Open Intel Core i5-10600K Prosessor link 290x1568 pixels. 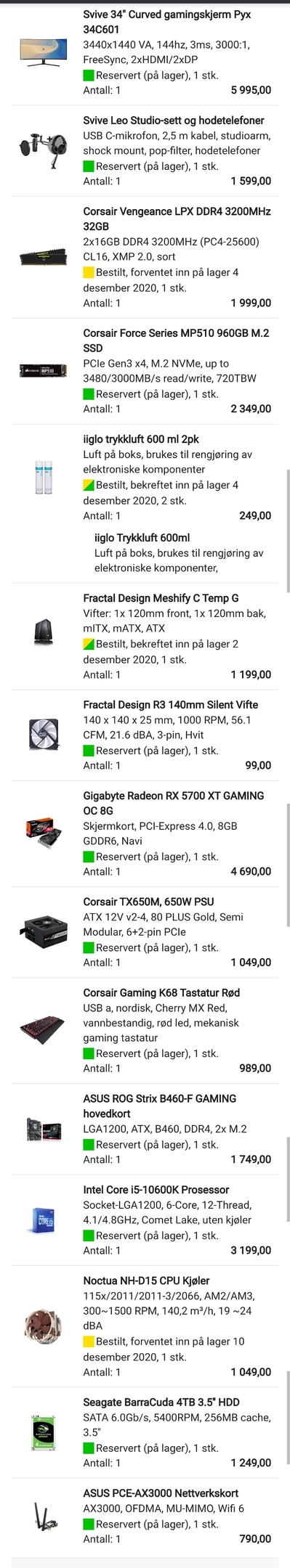coord(156,1190)
